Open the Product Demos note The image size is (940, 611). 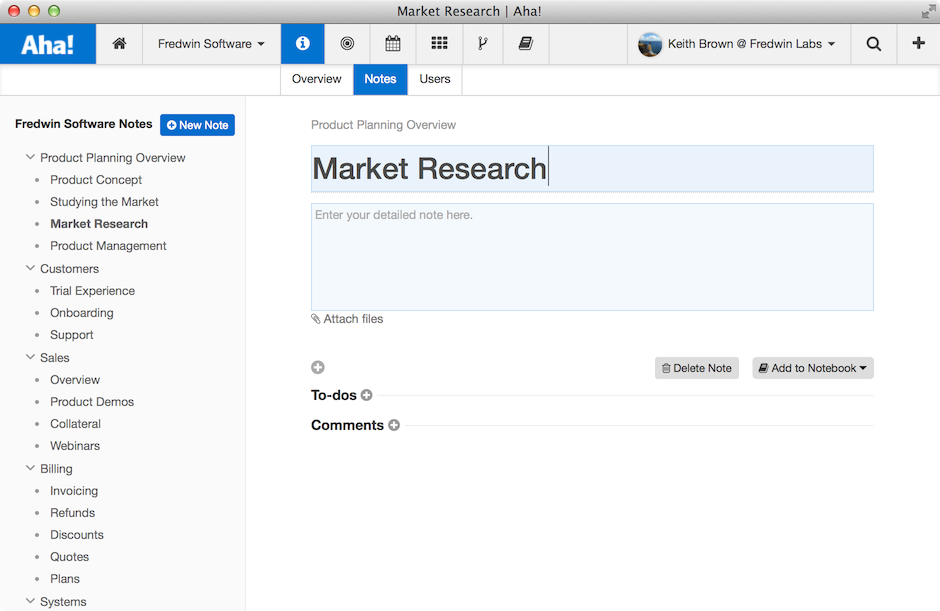(x=92, y=402)
